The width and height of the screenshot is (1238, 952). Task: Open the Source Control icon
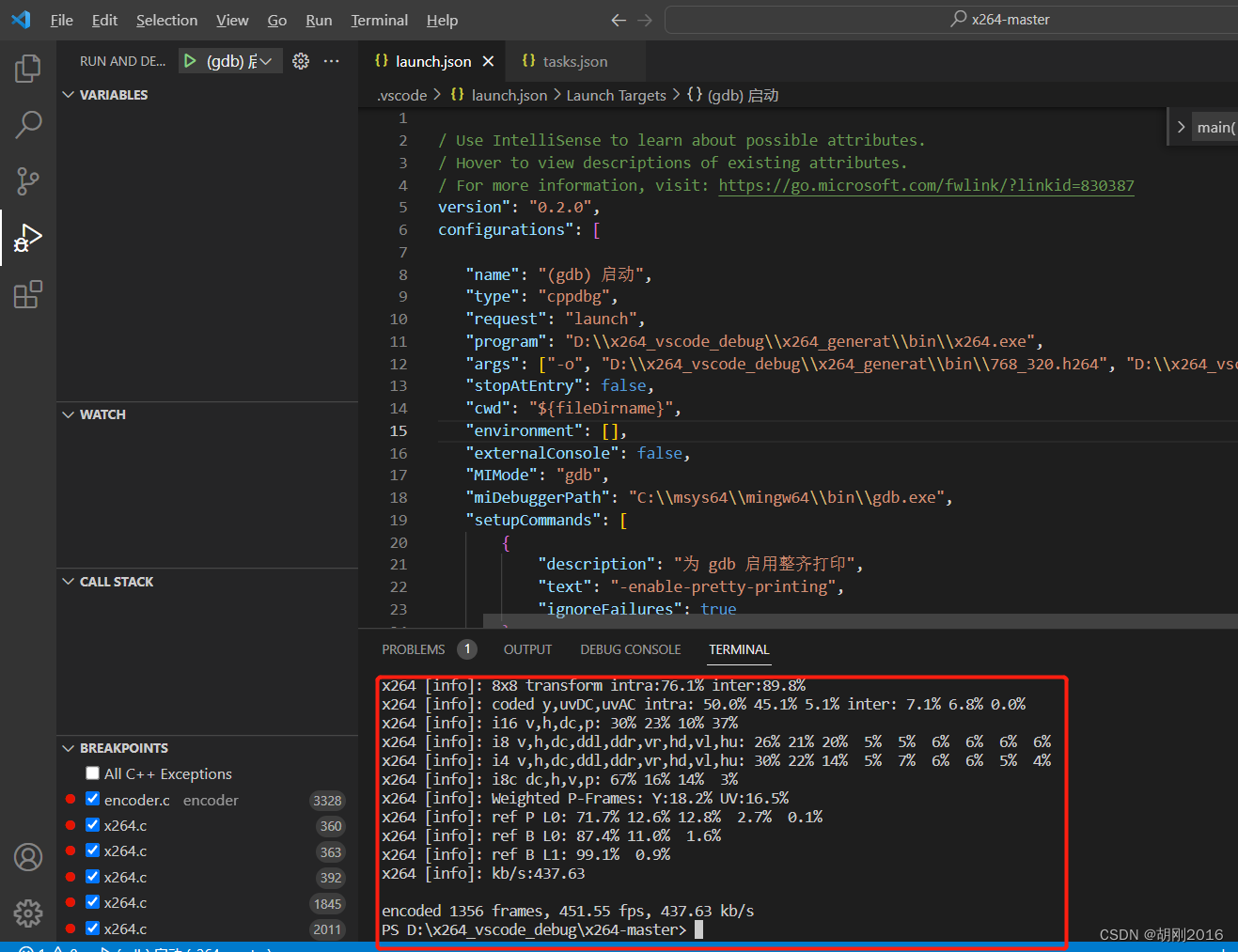[27, 180]
